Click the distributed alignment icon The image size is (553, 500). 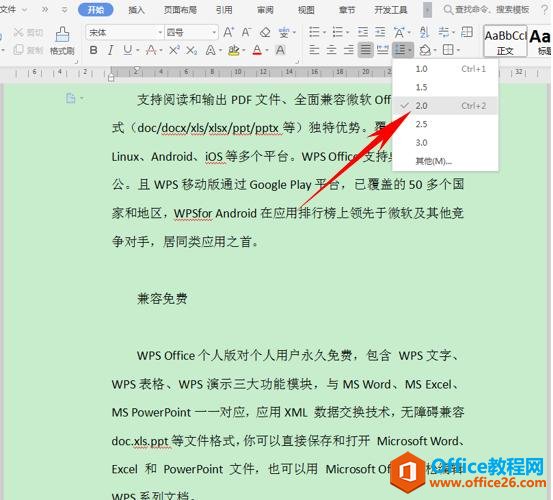click(x=383, y=50)
